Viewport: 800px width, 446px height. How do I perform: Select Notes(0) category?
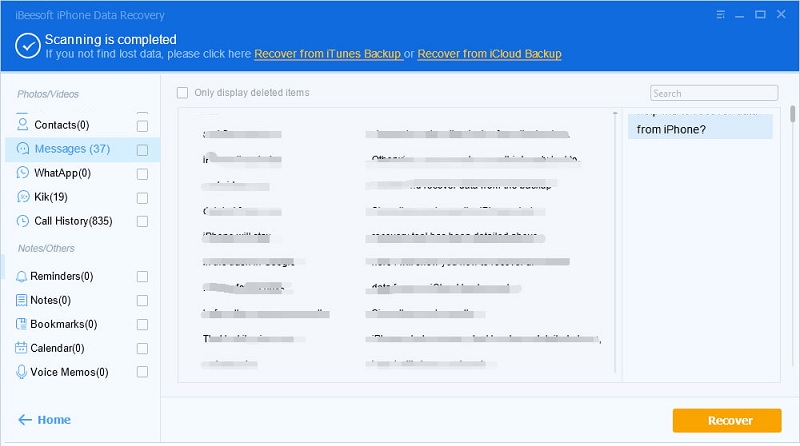51,300
